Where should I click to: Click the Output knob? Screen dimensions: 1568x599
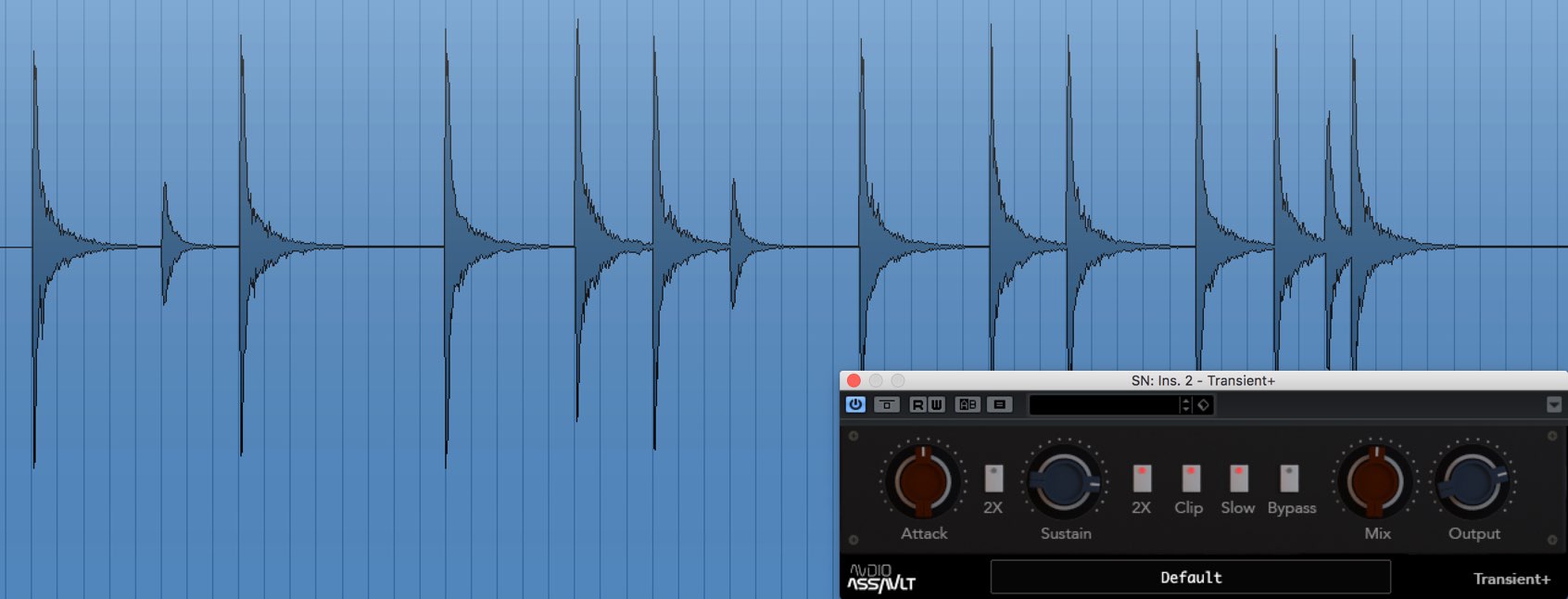click(x=1473, y=481)
